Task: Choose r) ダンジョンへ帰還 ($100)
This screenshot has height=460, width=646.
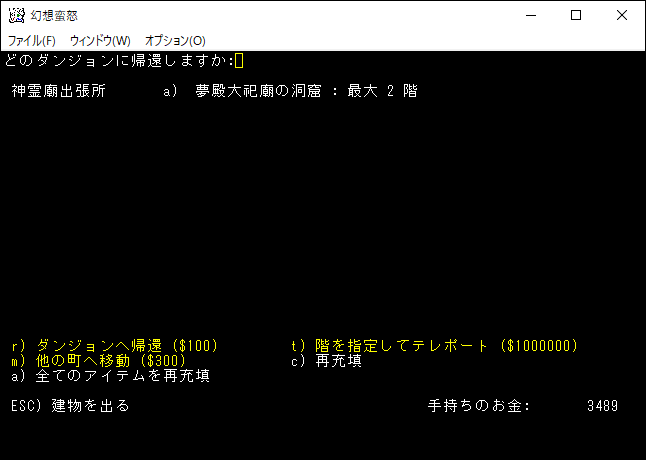Action: coord(114,346)
